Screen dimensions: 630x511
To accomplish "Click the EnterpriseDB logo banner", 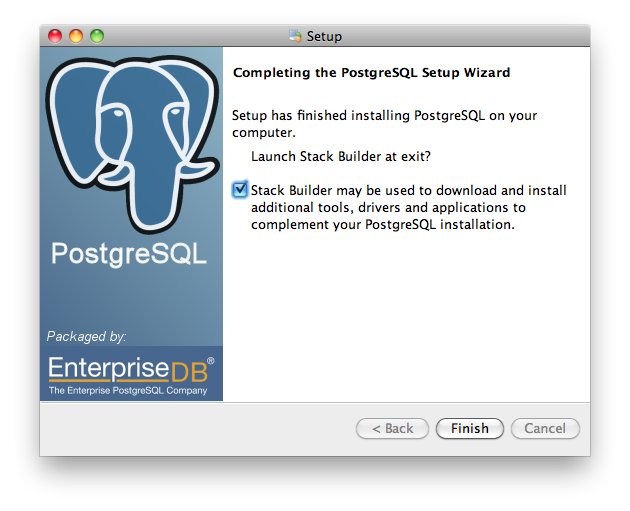I will (131, 374).
